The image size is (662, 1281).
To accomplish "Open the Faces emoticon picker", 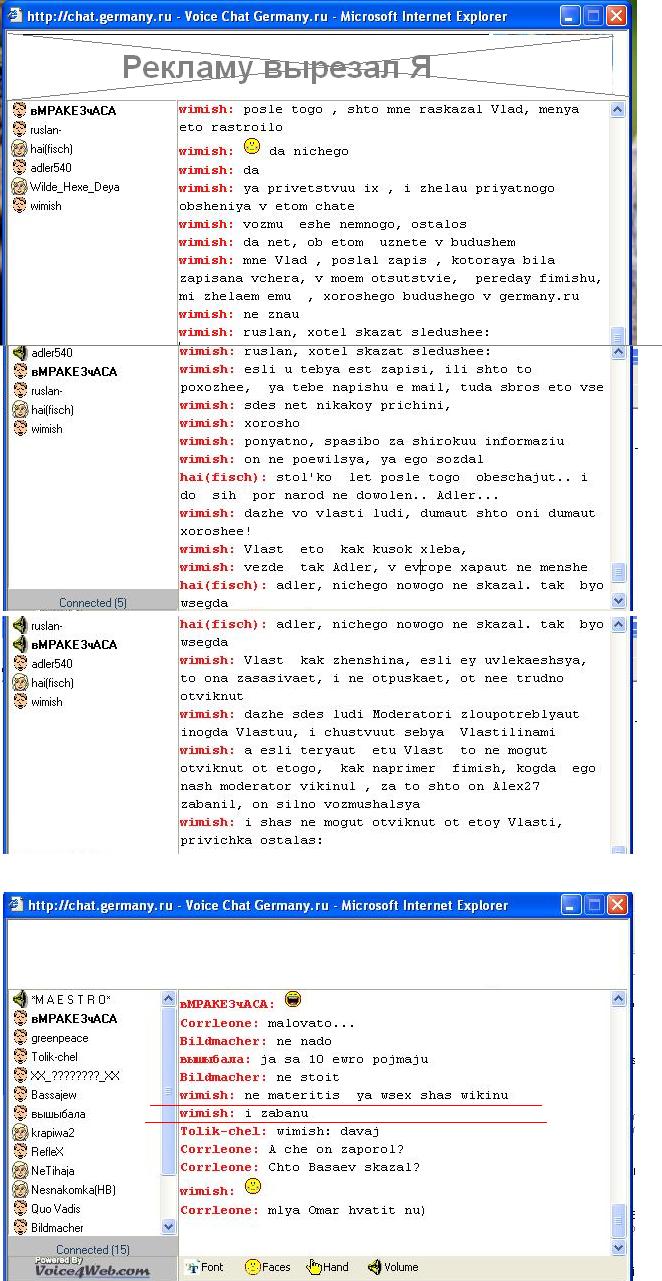I will 267,1267.
